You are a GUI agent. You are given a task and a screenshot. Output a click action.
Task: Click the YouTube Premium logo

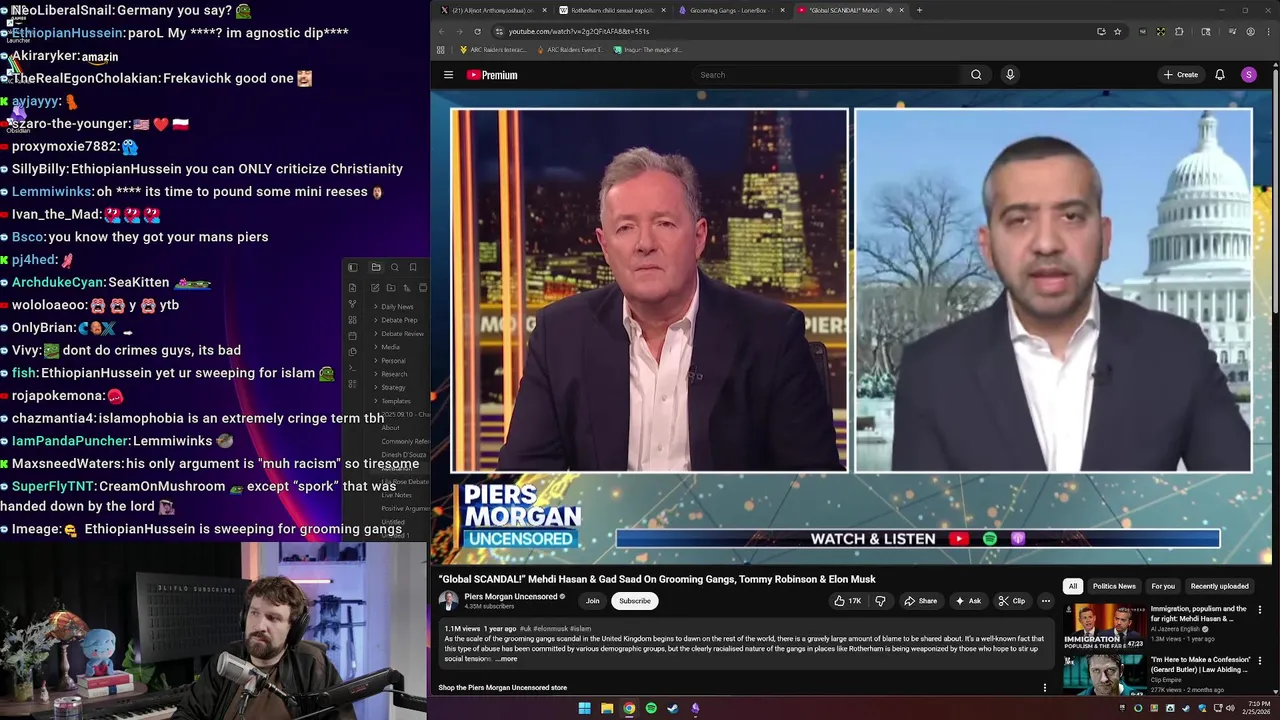492,75
